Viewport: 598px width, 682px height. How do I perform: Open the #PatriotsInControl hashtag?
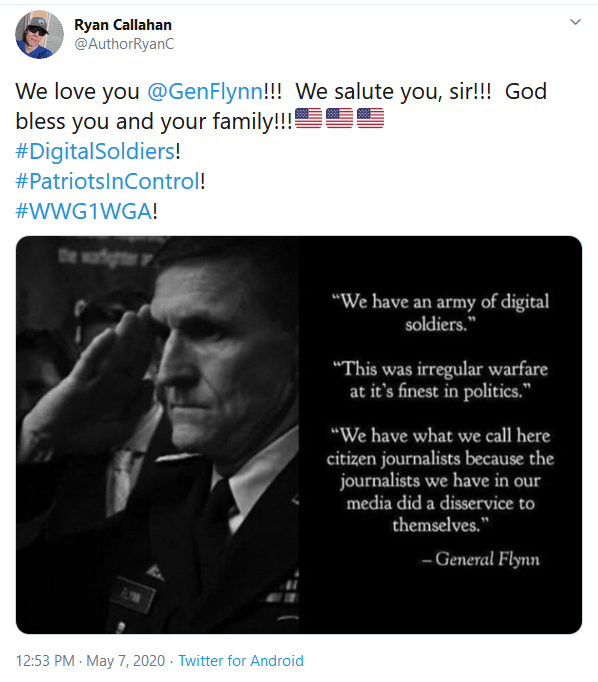[x=107, y=181]
